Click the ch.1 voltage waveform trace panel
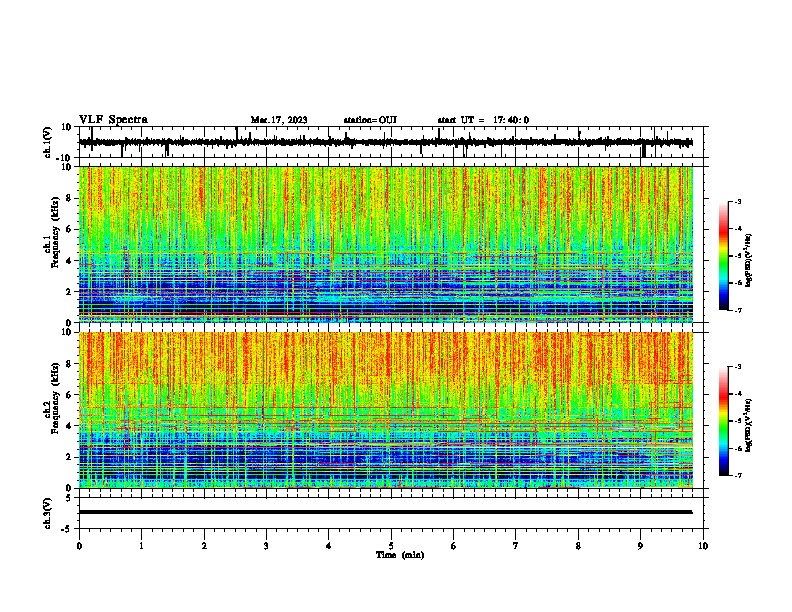 391,142
